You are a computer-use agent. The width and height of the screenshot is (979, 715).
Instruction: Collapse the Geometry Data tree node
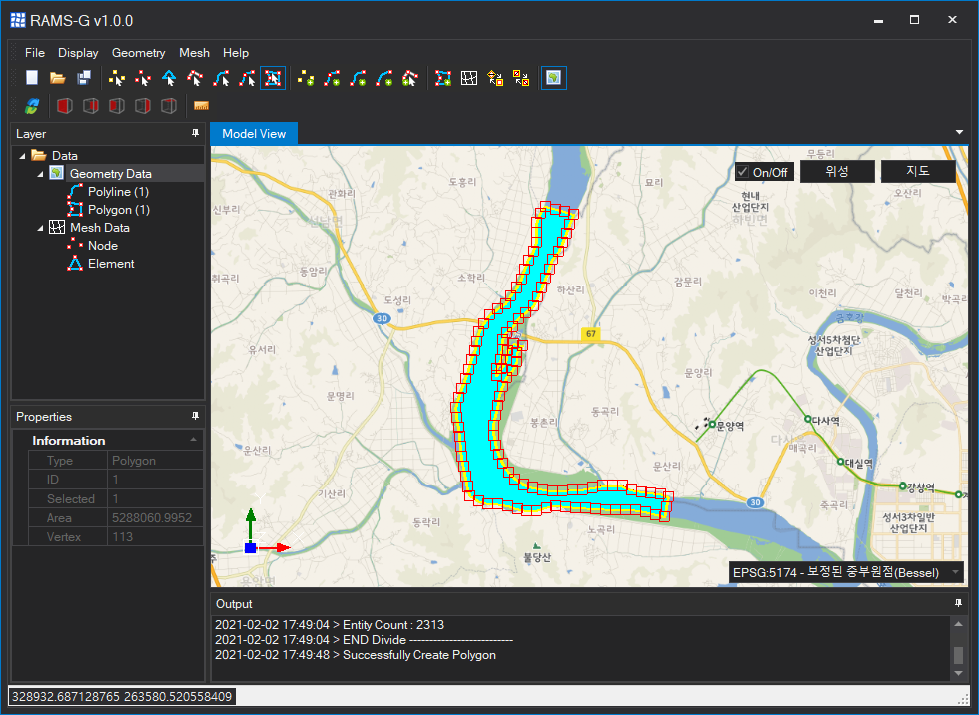41,174
